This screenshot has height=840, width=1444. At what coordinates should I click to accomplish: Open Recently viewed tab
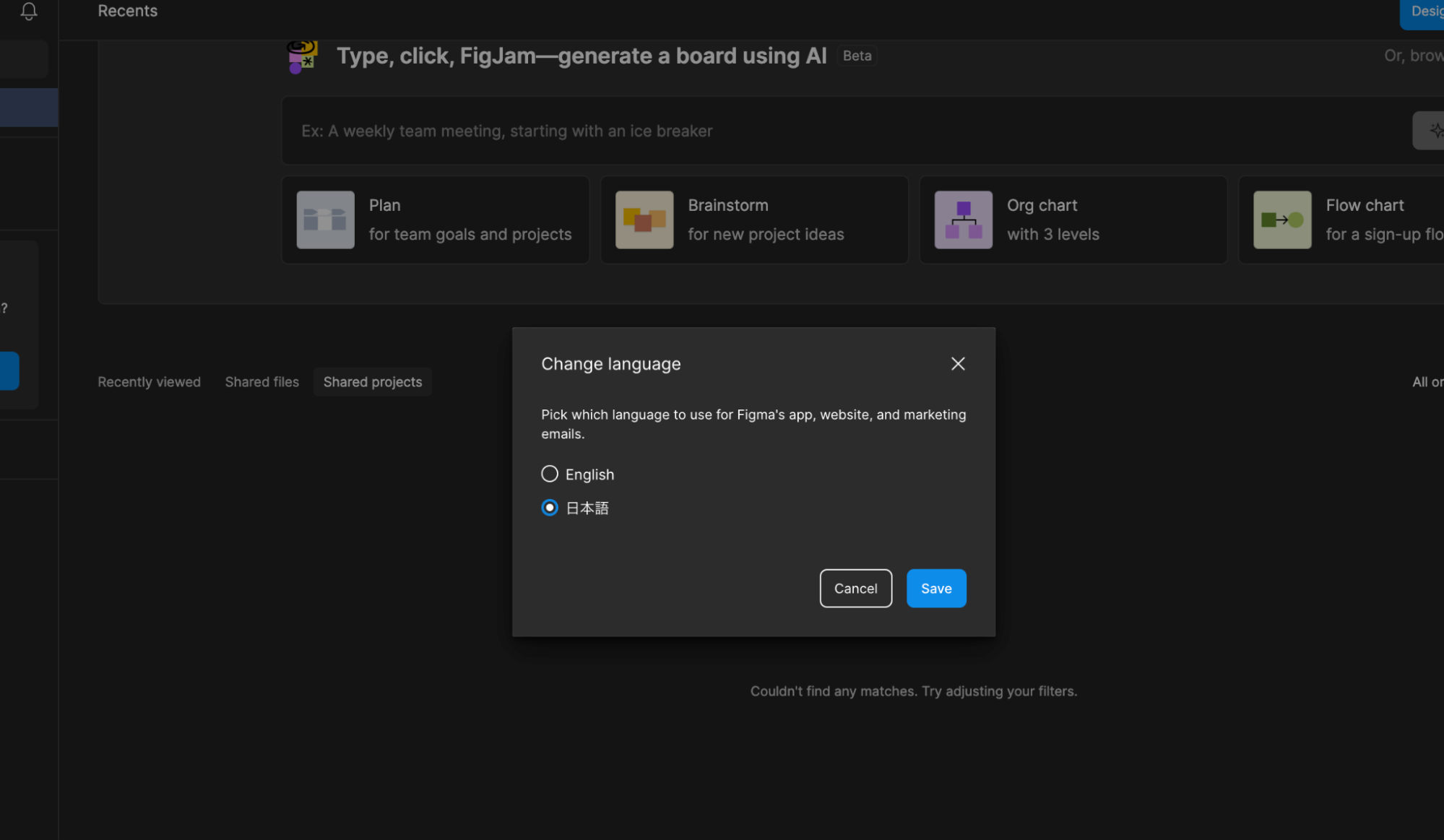[150, 382]
